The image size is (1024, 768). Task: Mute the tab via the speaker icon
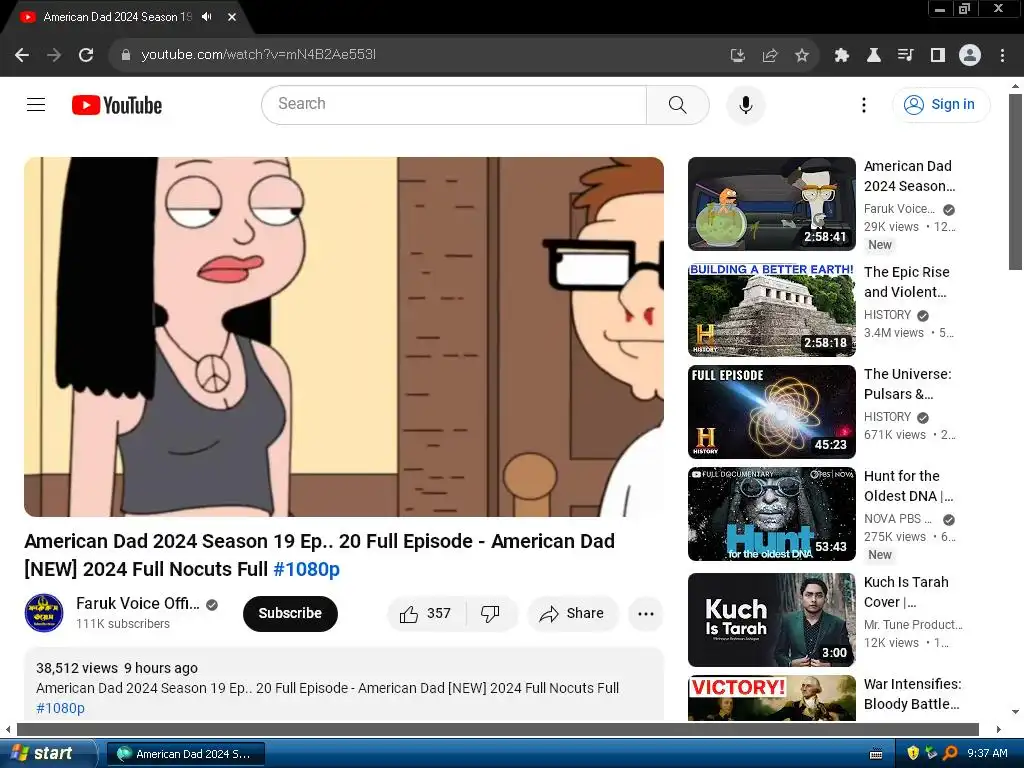207,17
